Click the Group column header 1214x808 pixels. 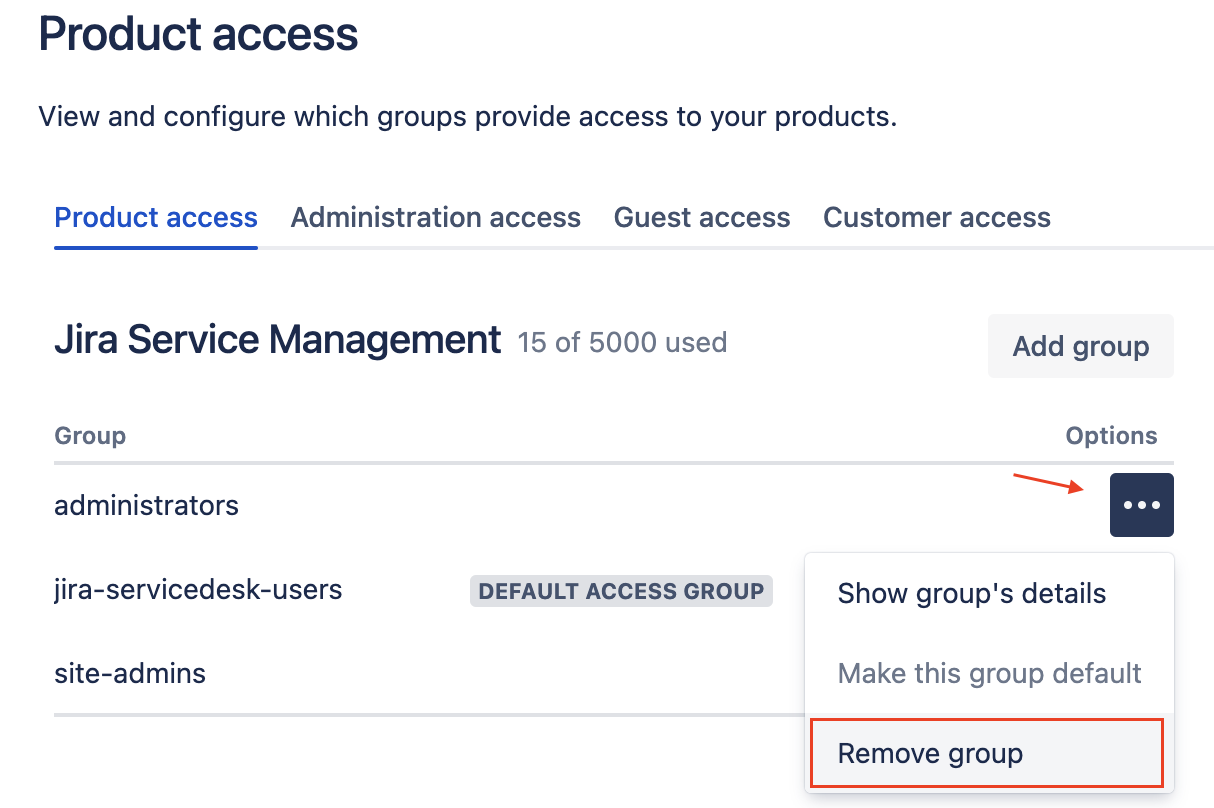click(90, 436)
